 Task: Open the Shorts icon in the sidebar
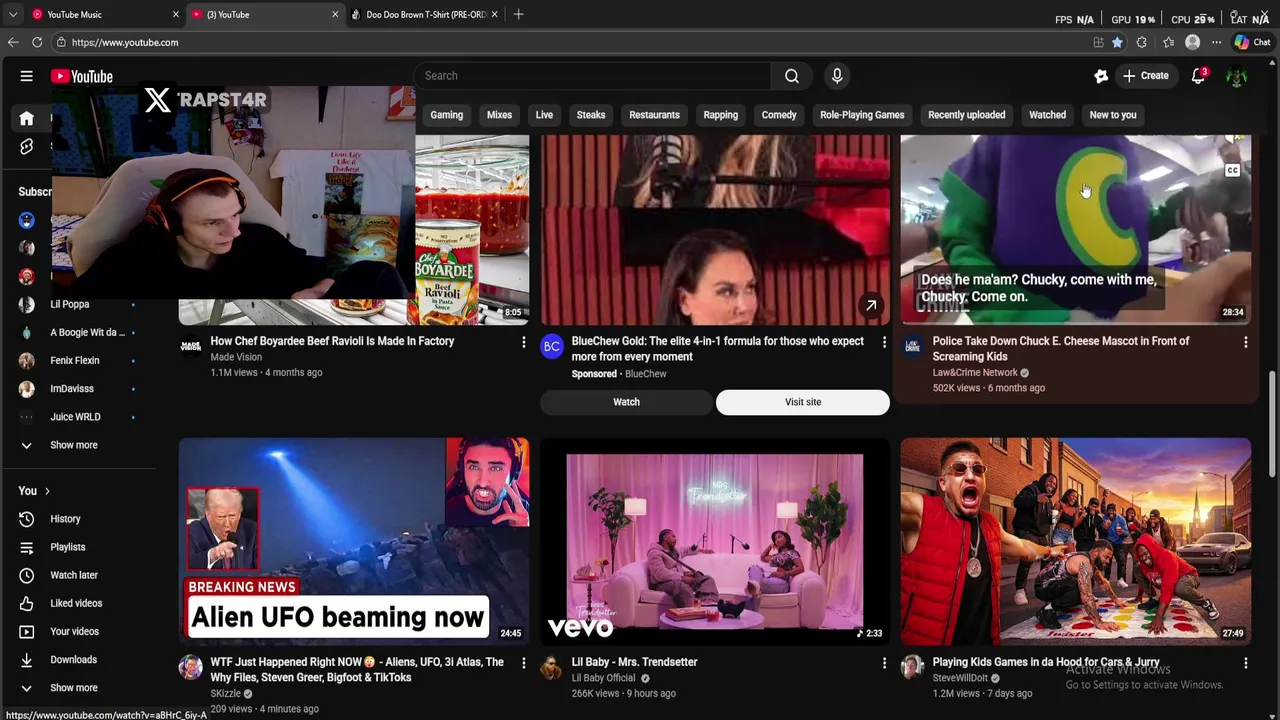(27, 146)
